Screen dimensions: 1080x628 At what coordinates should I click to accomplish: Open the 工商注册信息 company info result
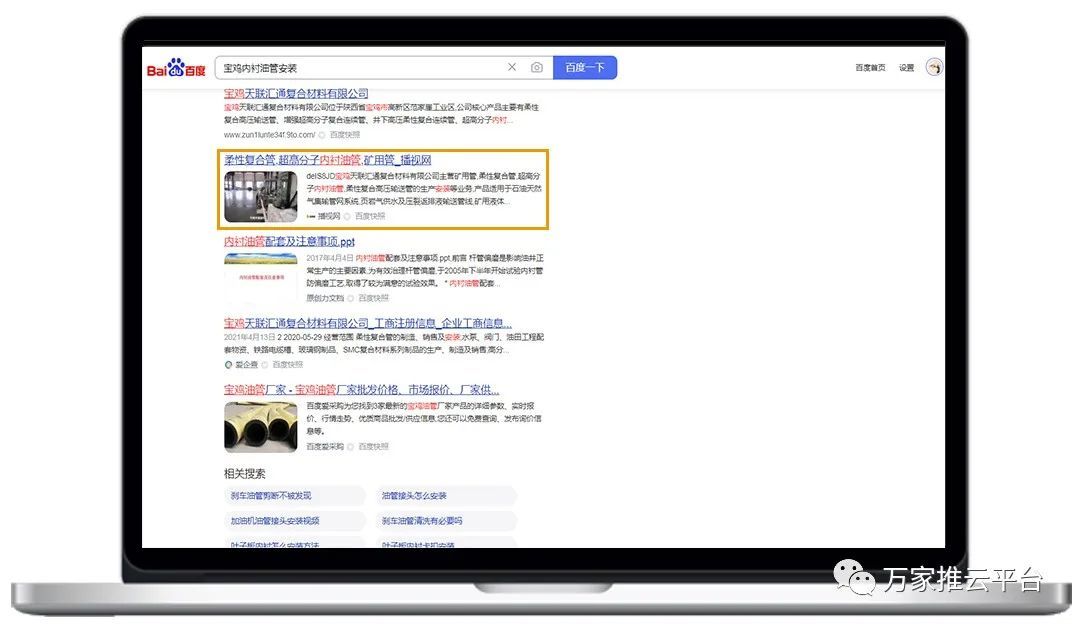(x=367, y=324)
